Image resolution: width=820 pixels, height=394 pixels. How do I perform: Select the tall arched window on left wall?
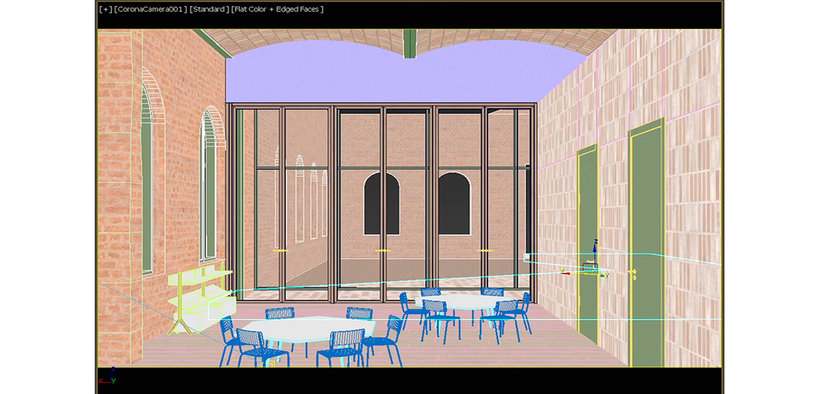(147, 179)
